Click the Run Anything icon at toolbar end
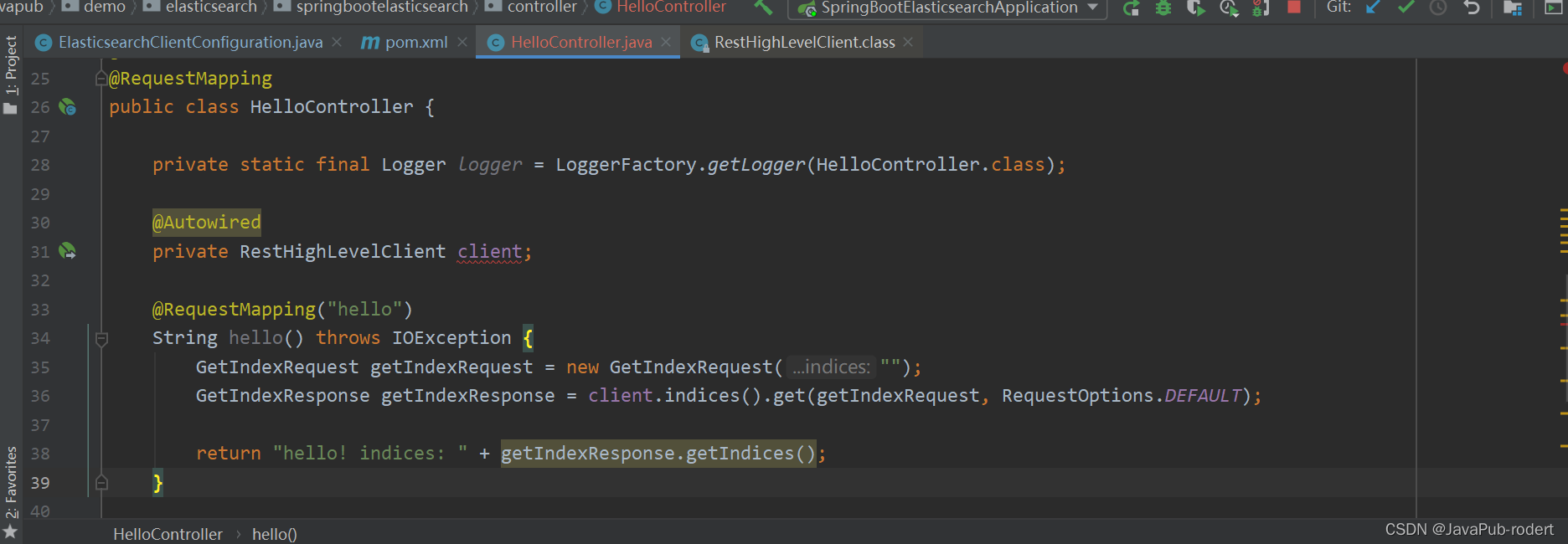Image resolution: width=1568 pixels, height=544 pixels. click(x=1553, y=8)
